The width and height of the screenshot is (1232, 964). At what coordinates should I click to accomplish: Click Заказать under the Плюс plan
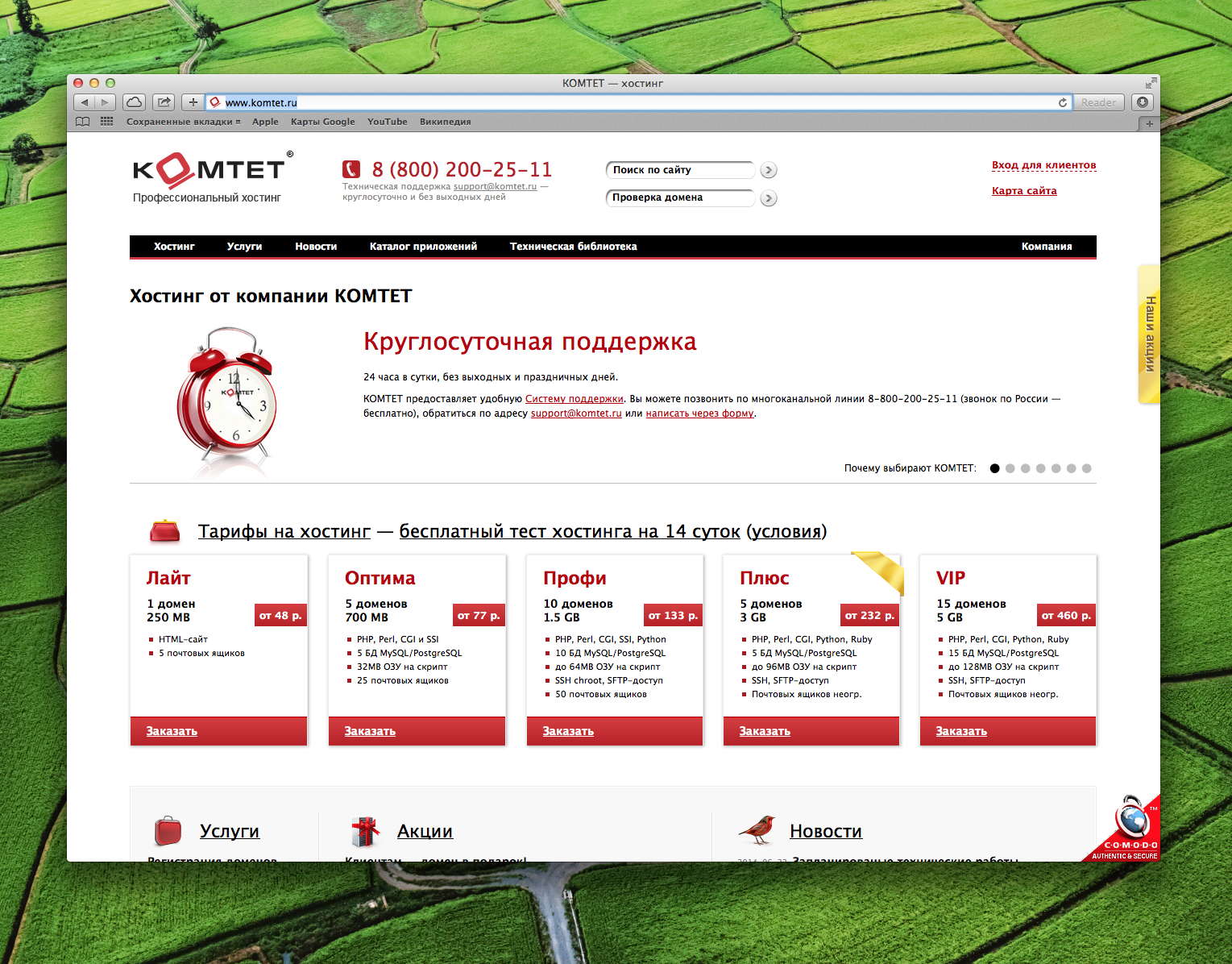(765, 731)
